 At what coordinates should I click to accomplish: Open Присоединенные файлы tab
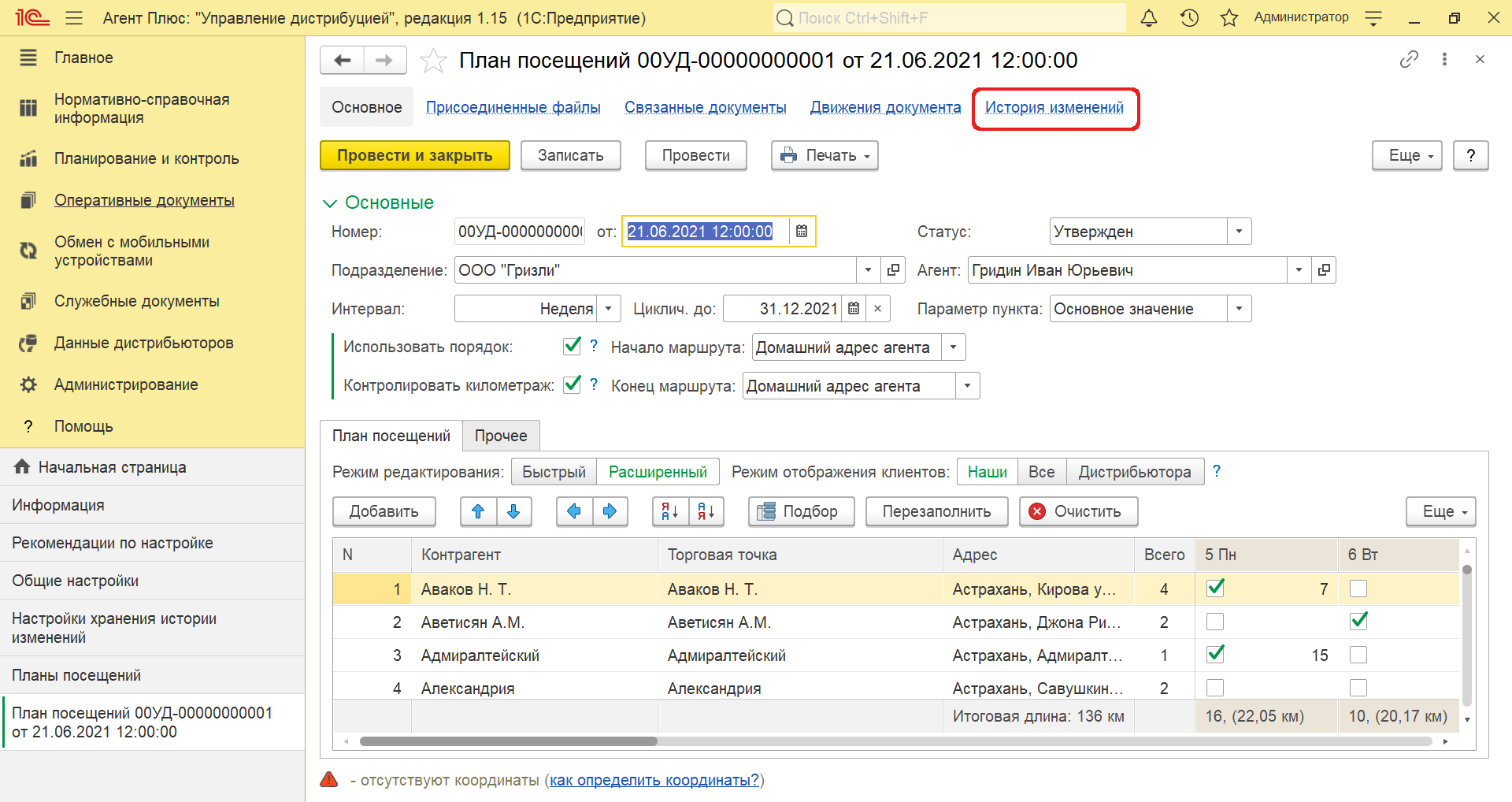[x=513, y=107]
